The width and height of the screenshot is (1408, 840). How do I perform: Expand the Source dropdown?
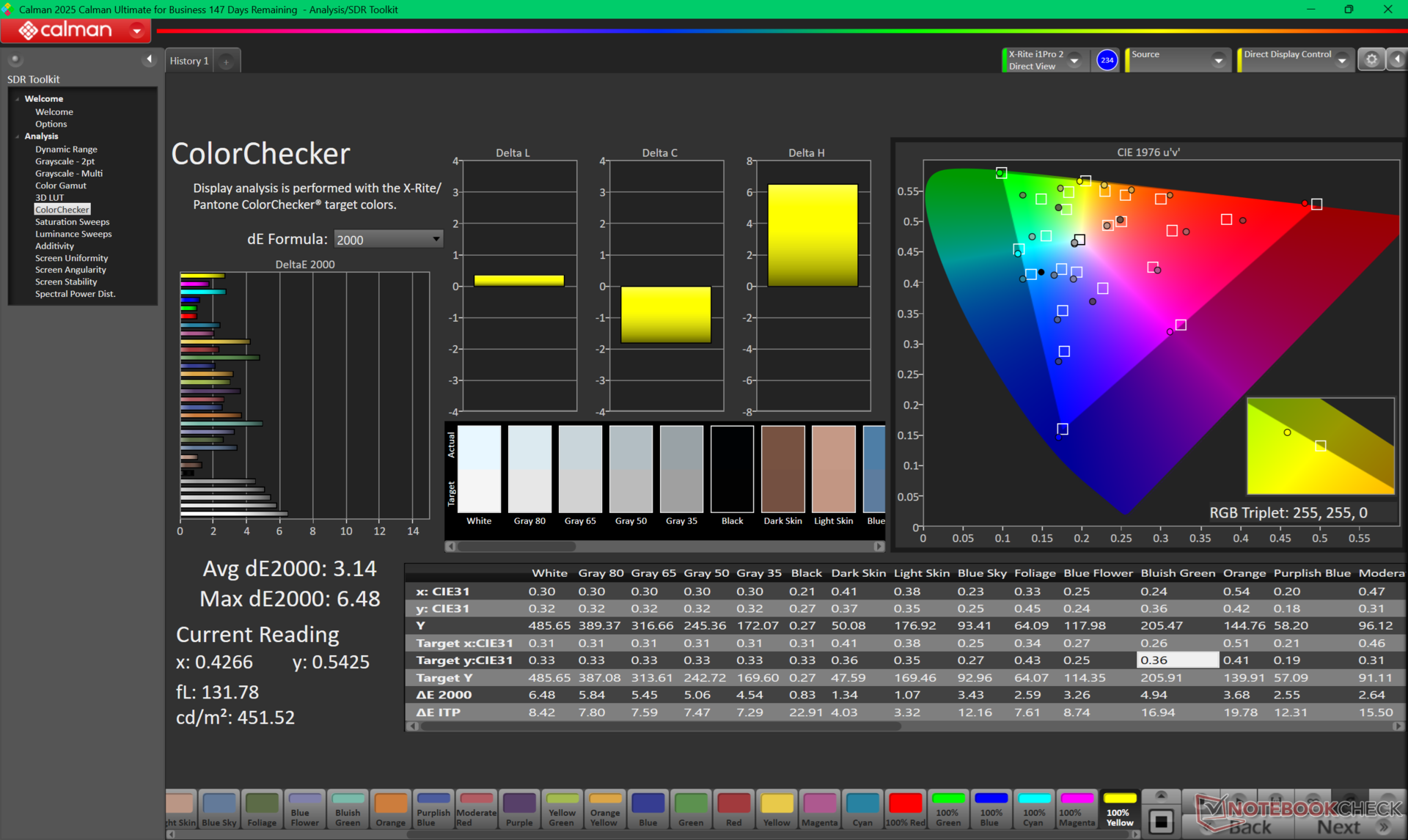[x=1218, y=61]
